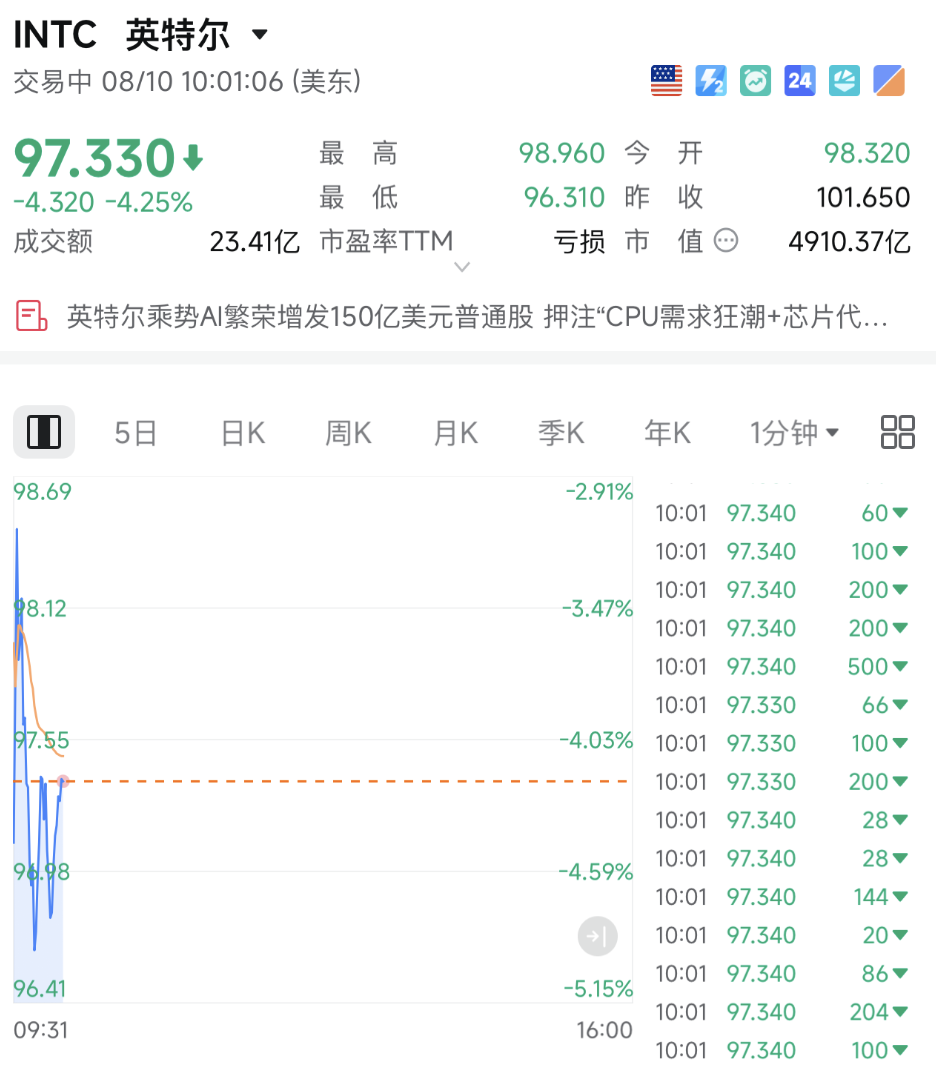Tap the -4.25% change percentage
The width and height of the screenshot is (936, 1072).
148,202
